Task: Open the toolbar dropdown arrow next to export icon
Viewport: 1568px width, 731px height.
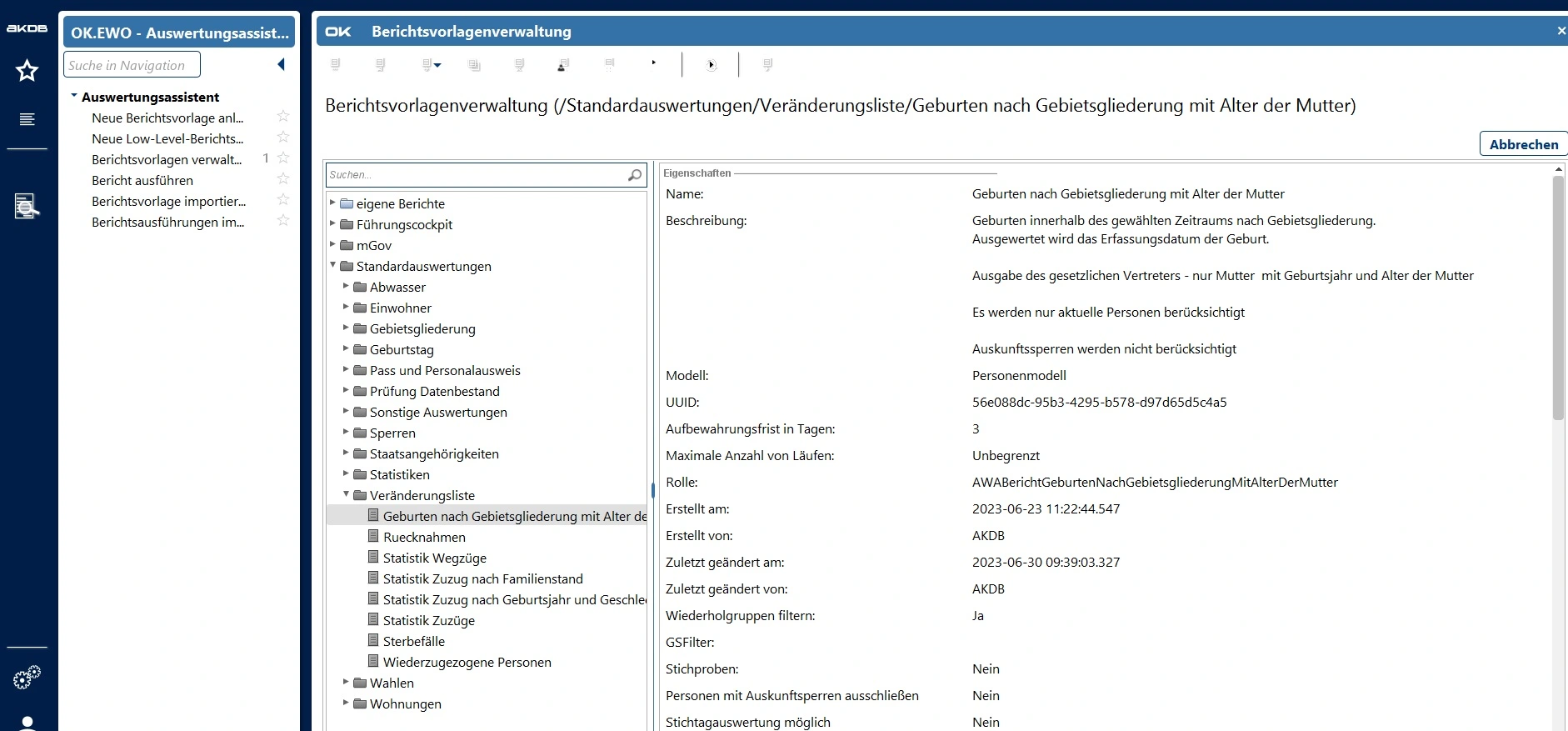Action: (437, 65)
